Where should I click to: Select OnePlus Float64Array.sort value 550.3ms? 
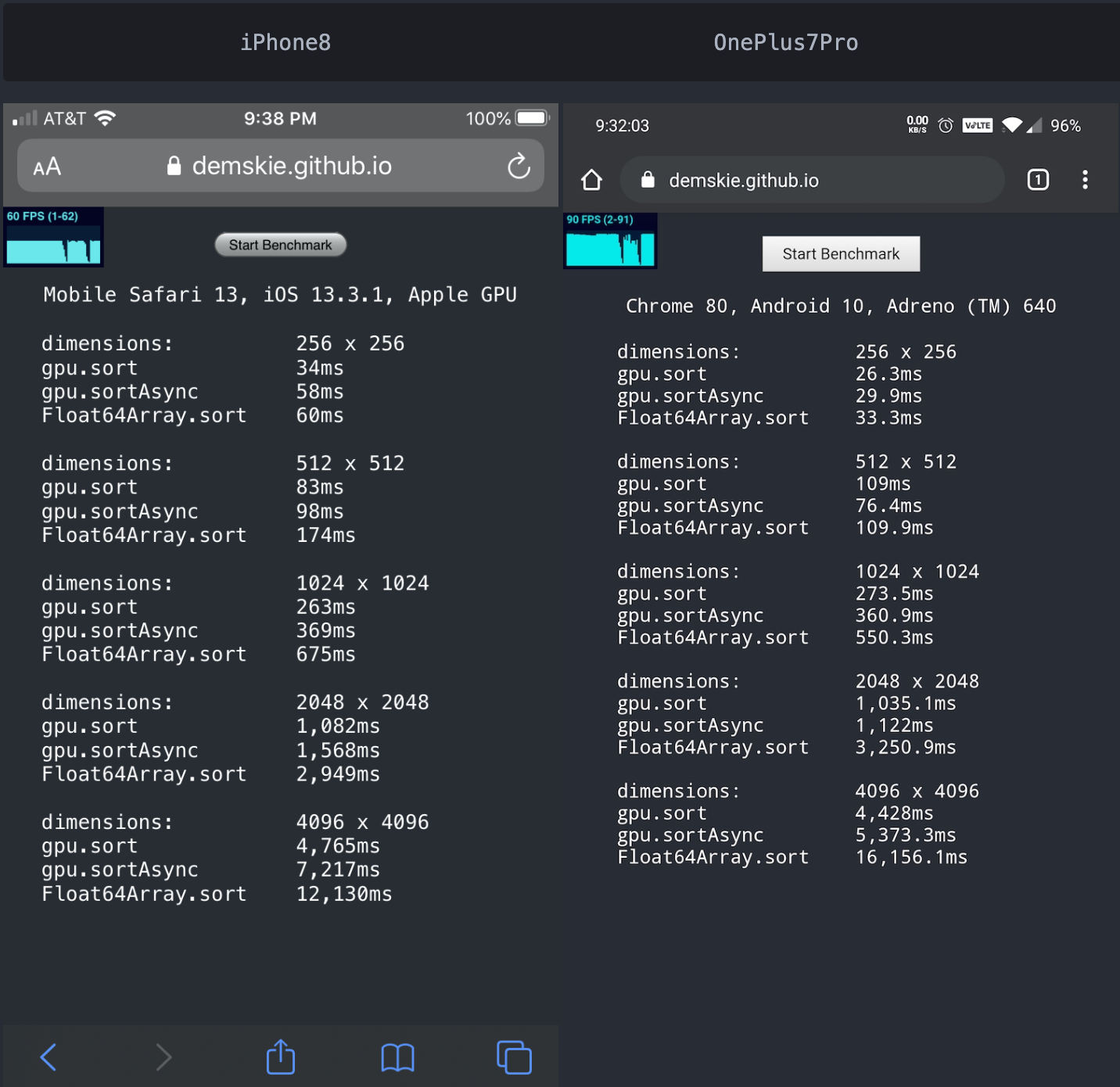[894, 637]
